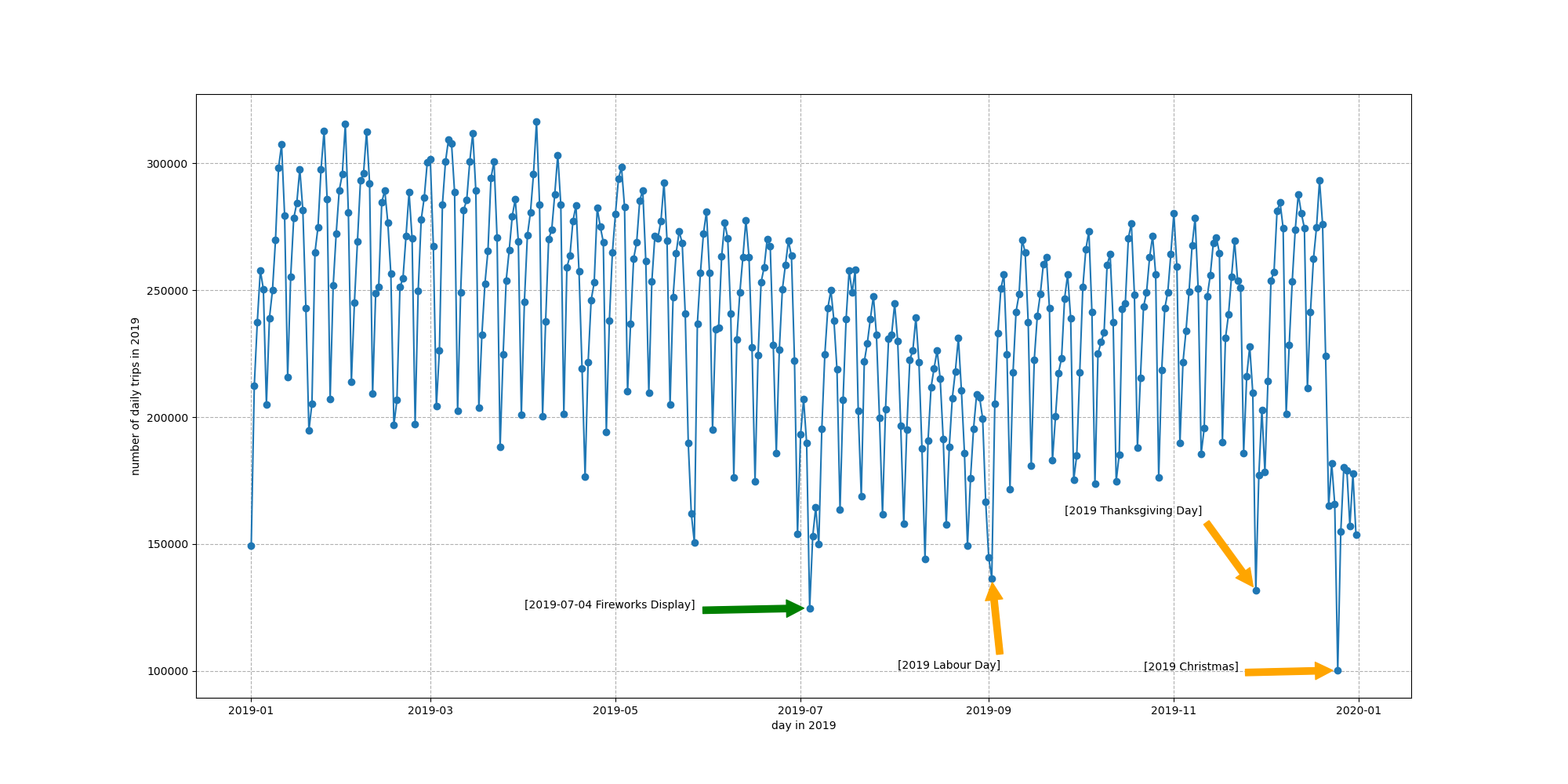
Task: Click the July 4th lowest data point
Action: tap(810, 608)
